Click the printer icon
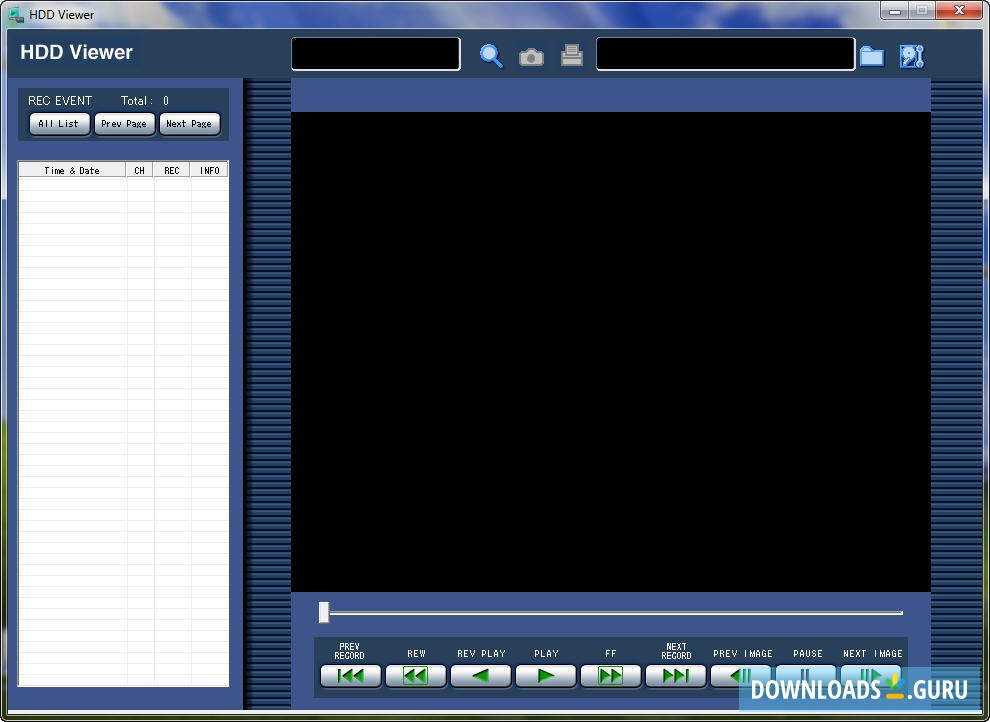The image size is (990, 722). coord(572,56)
